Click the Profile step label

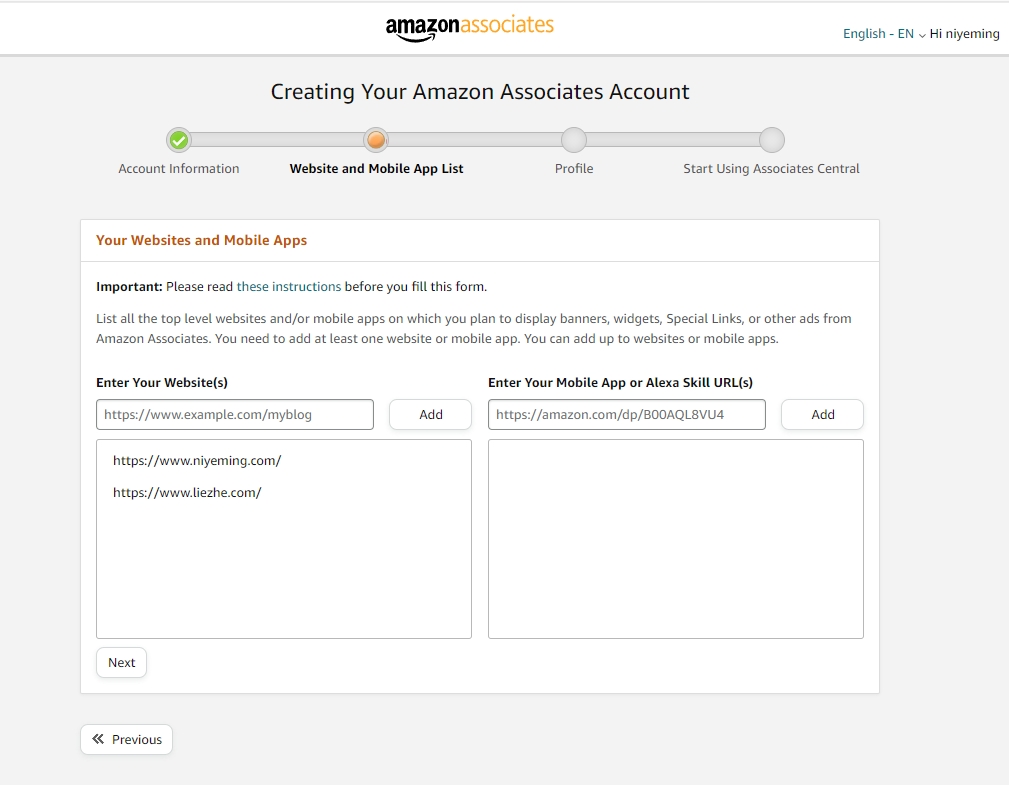click(x=574, y=169)
